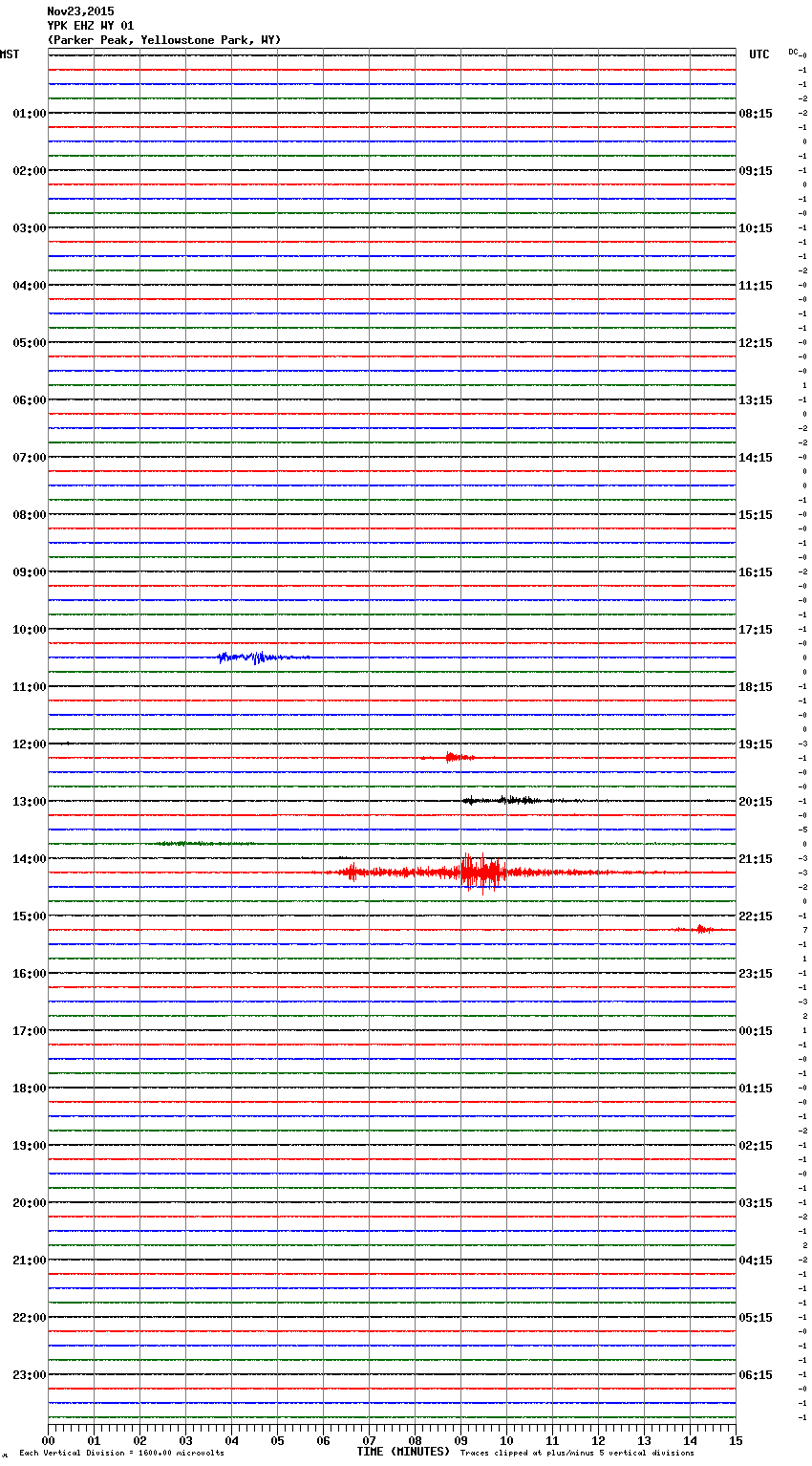Viewport: 812px width, 1466px height.
Task: Click the 06:00 MST time label
Action: pos(30,400)
